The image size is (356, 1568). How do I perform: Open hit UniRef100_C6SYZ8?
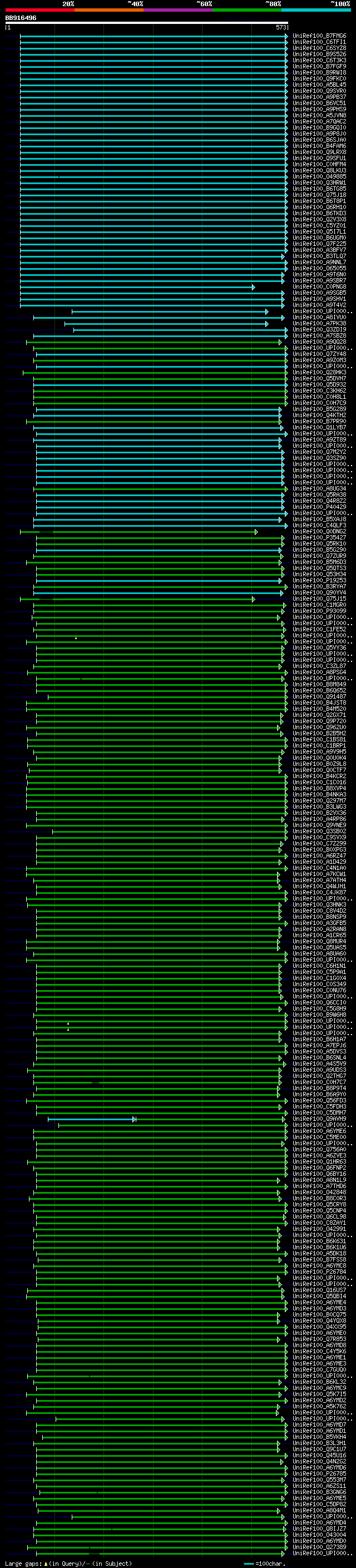pyautogui.click(x=319, y=48)
